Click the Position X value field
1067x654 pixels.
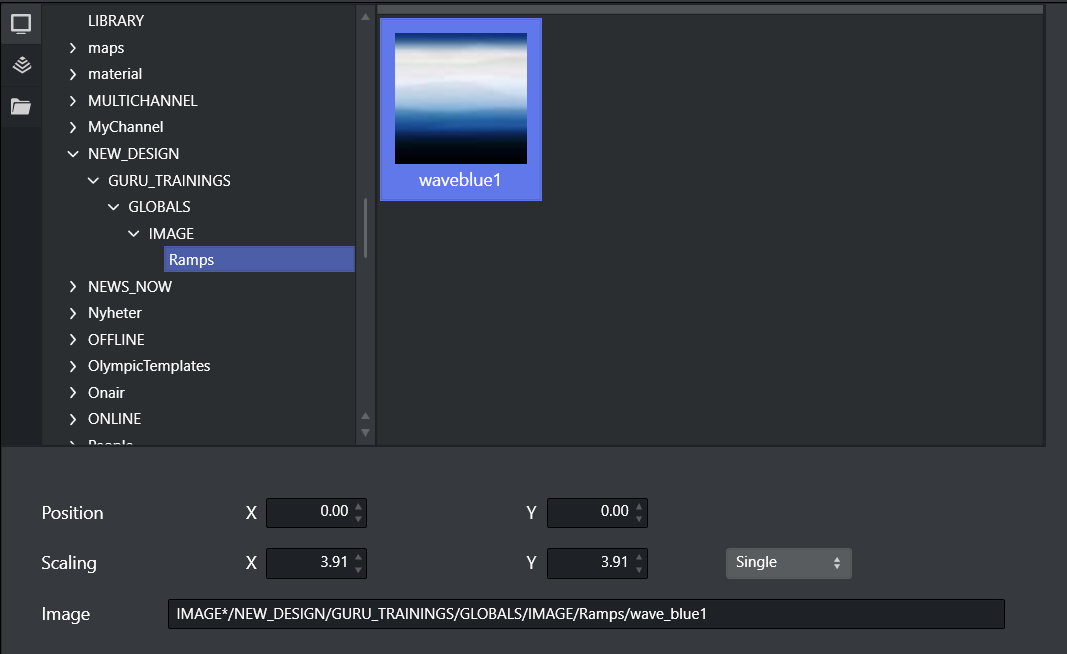coord(309,512)
